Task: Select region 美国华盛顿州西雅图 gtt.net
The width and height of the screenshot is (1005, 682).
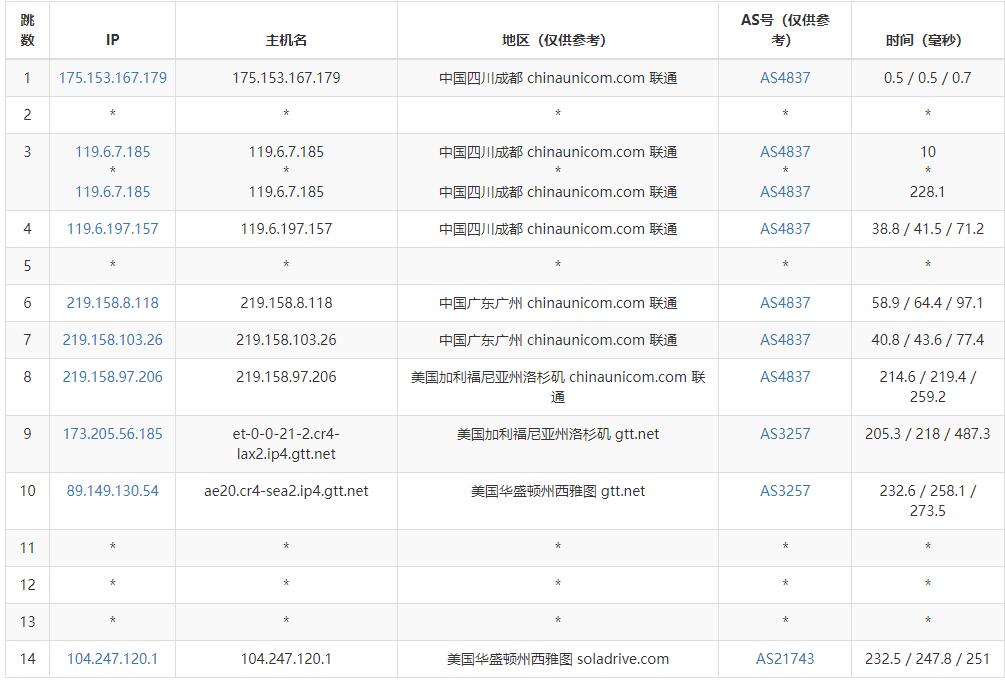Action: pyautogui.click(x=558, y=491)
